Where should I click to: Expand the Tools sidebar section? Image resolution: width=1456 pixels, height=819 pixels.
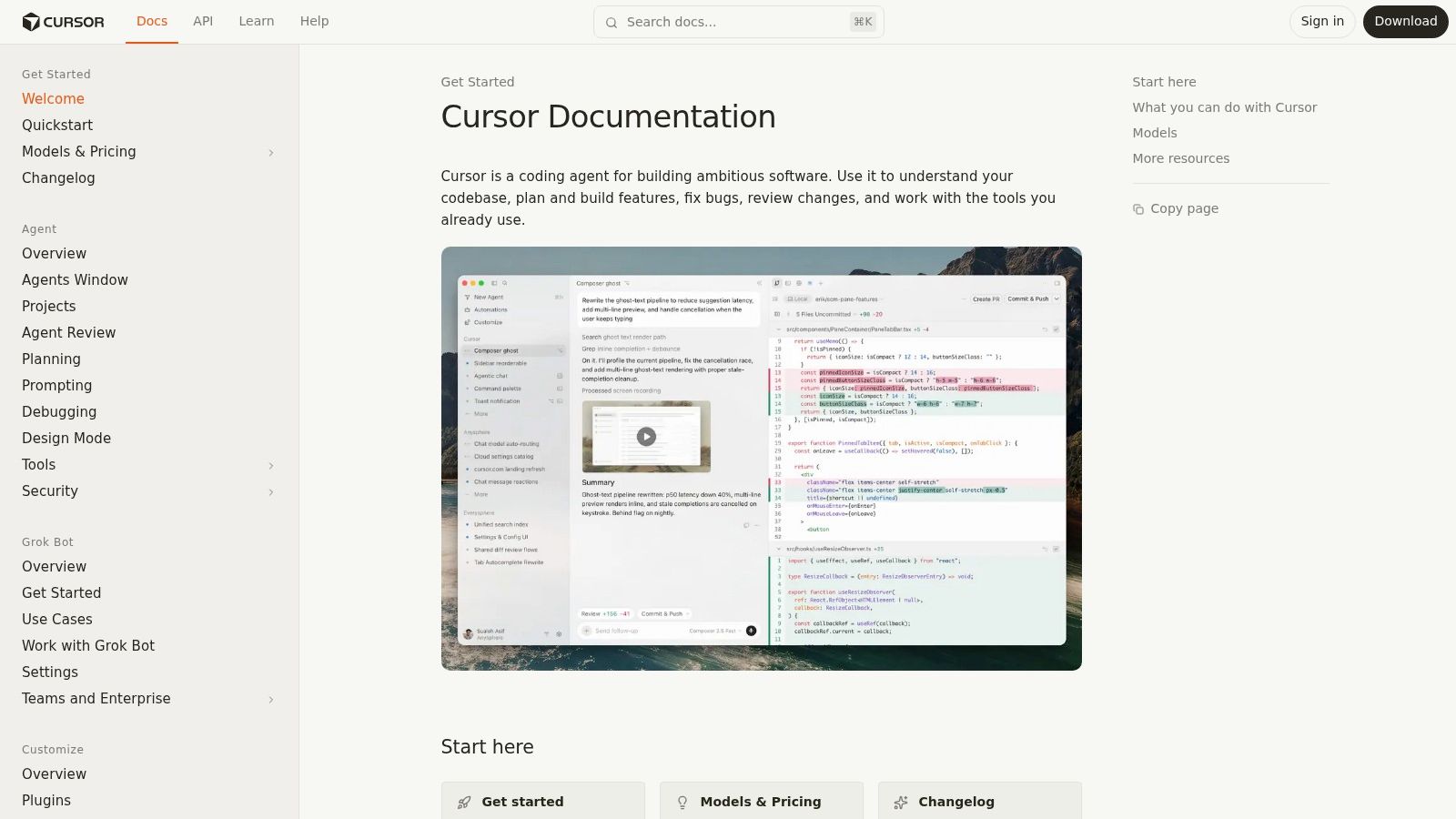[271, 466]
